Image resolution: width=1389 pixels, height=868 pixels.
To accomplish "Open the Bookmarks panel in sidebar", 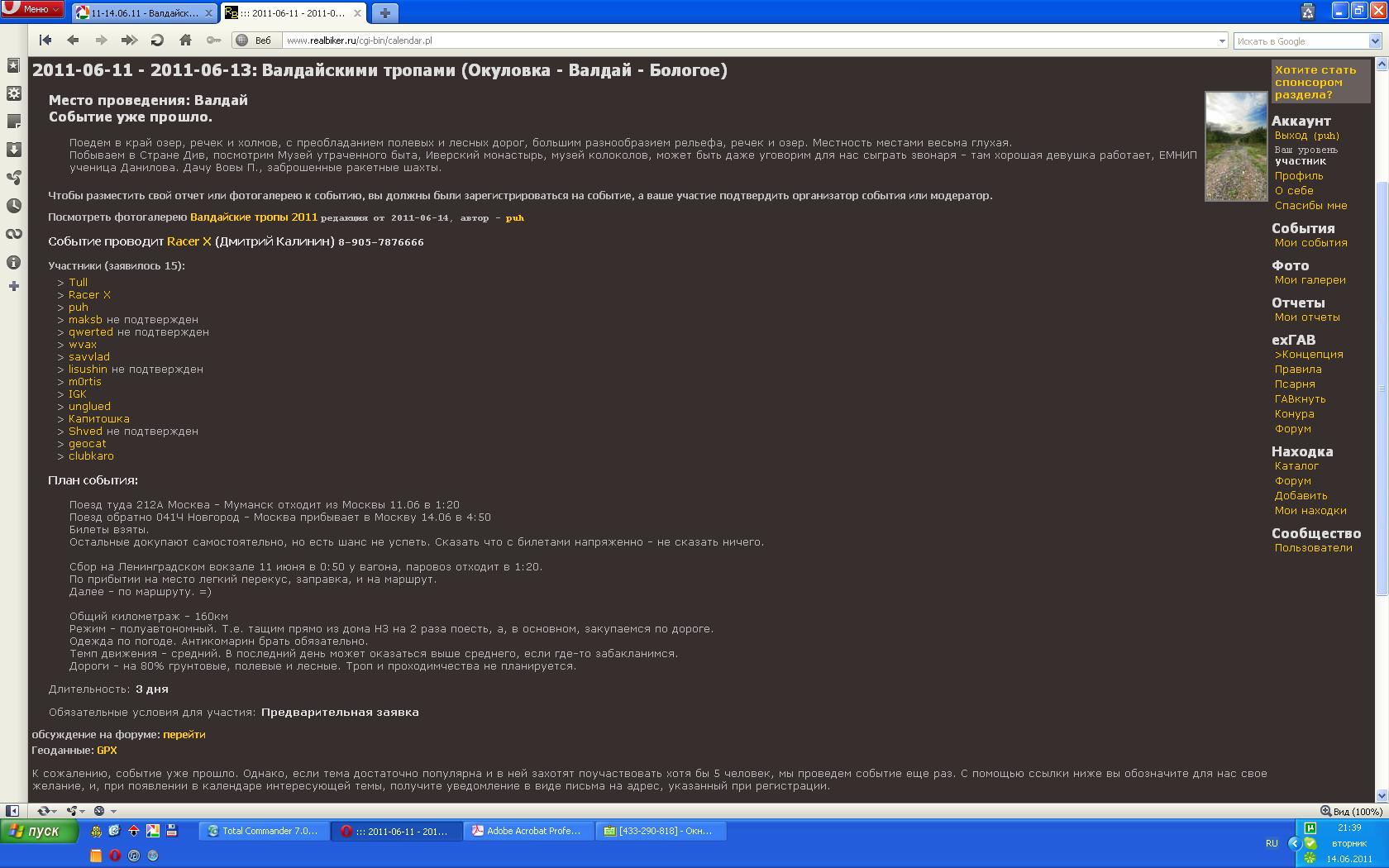I will click(13, 65).
